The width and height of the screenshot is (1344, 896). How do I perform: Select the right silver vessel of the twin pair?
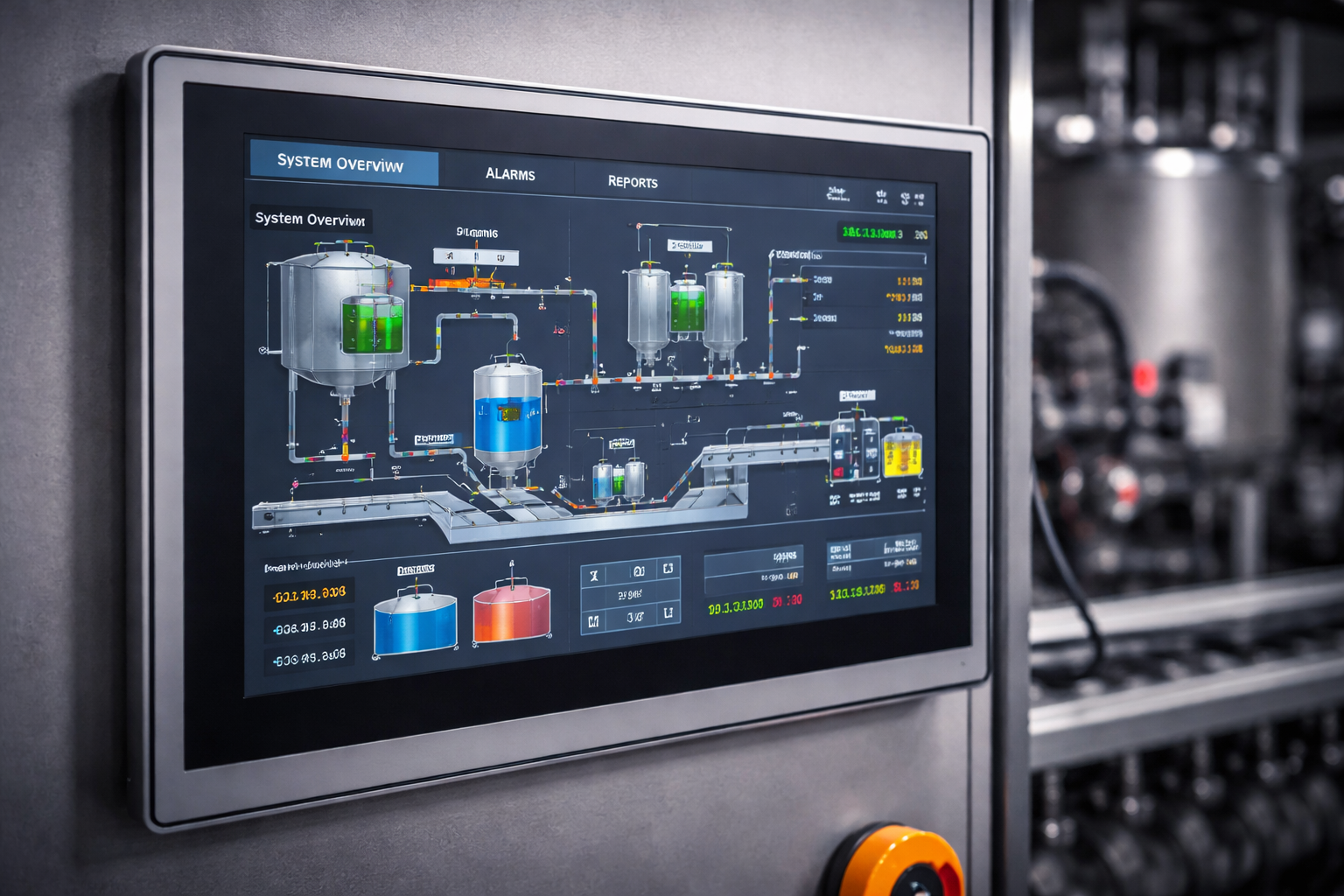[x=724, y=313]
